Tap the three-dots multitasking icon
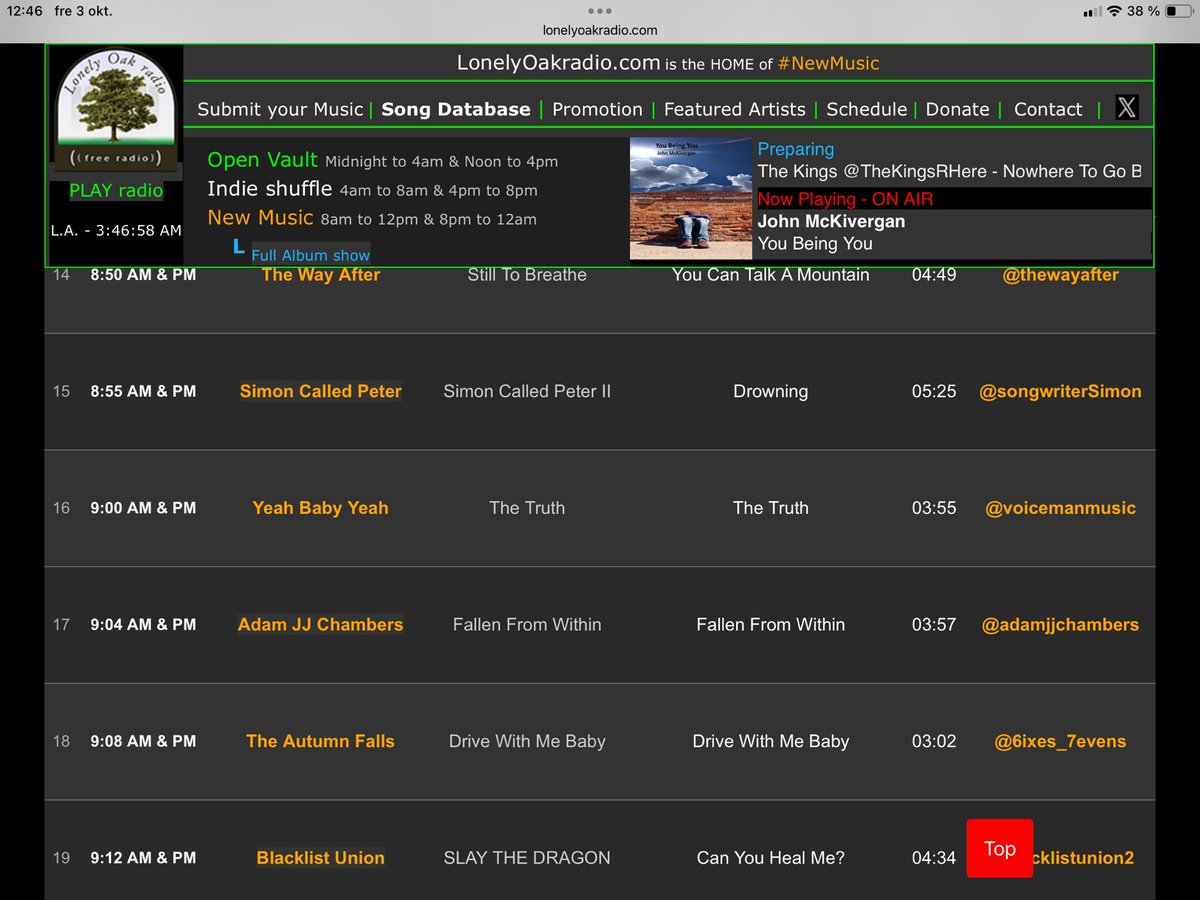Screen dimensions: 1200x900 599,13
